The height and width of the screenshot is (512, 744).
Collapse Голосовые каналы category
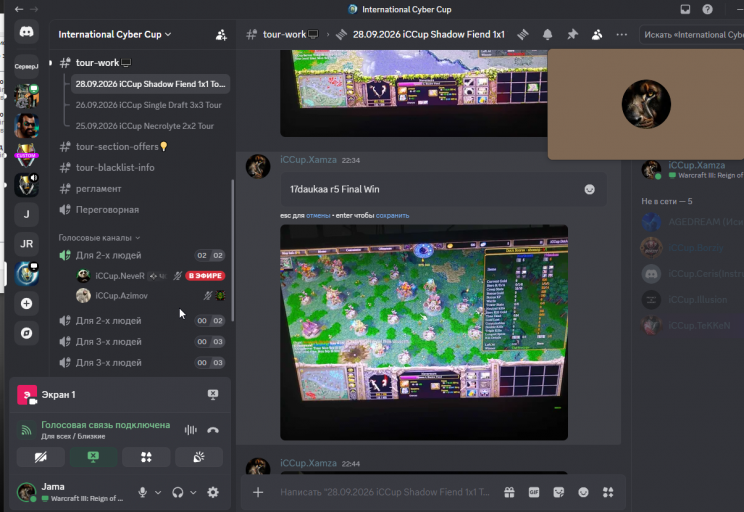coord(99,237)
